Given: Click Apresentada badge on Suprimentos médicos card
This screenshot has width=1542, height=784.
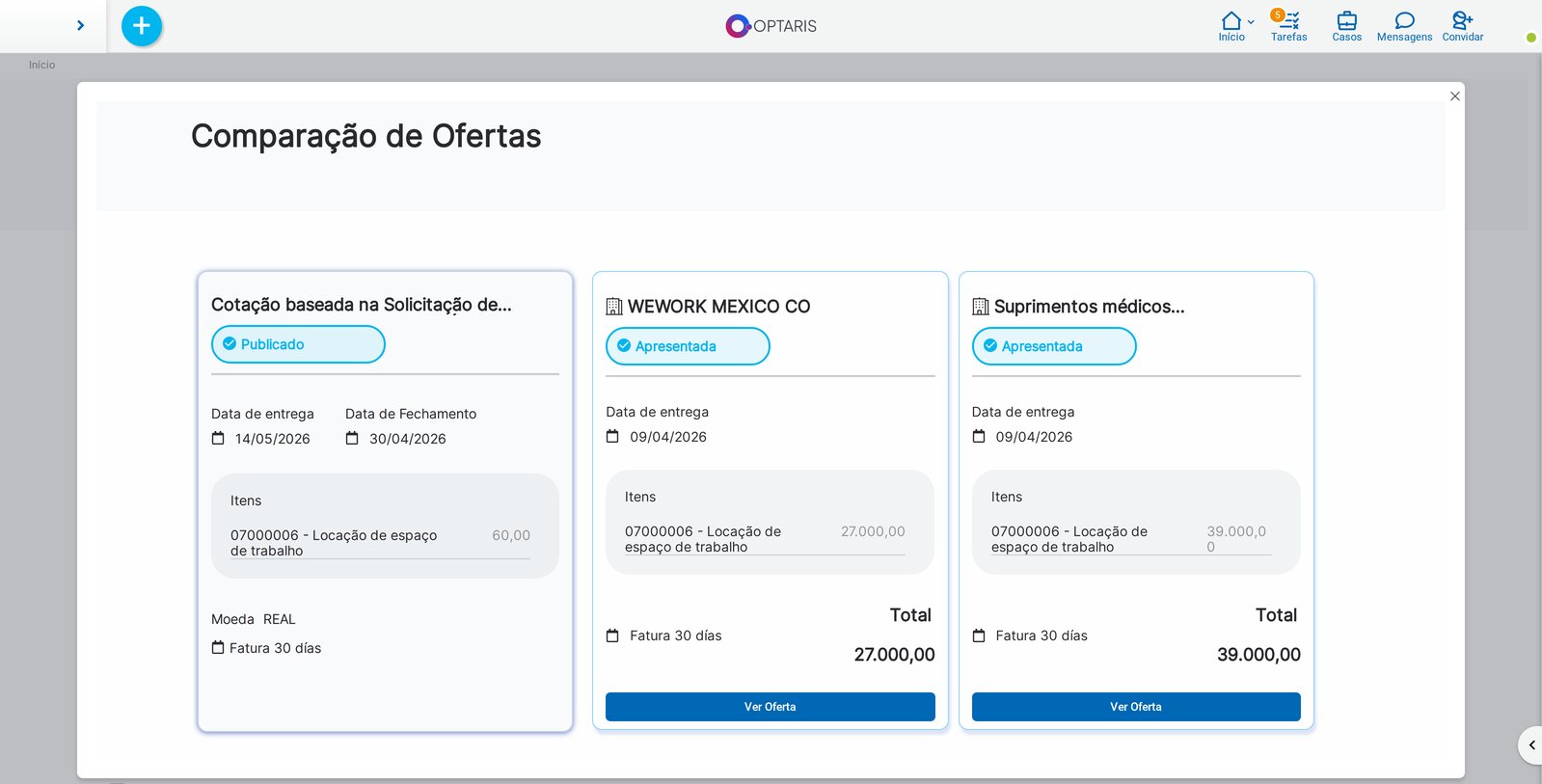Looking at the screenshot, I should (1054, 346).
